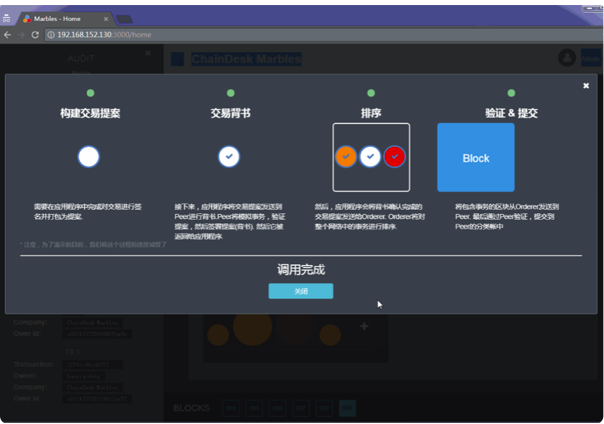Click the blue Block square
The image size is (604, 424).
click(476, 158)
